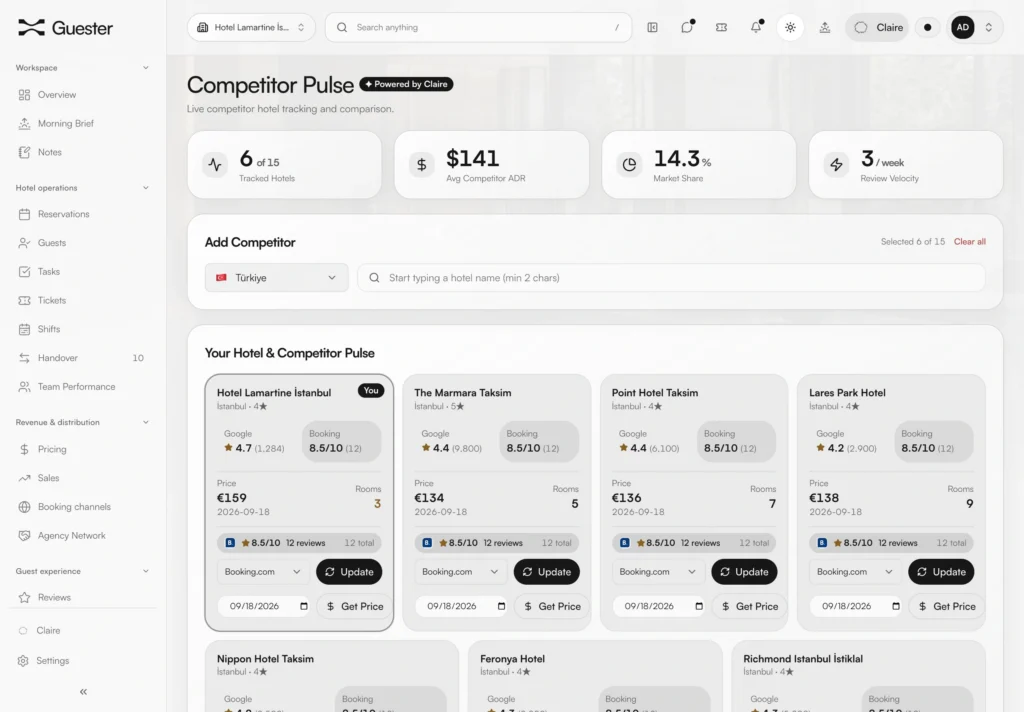Image resolution: width=1024 pixels, height=712 pixels.
Task: Click the date field on Point Hotel Taksim card
Action: point(660,607)
